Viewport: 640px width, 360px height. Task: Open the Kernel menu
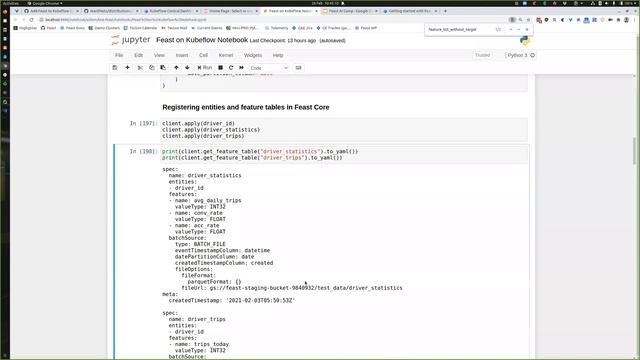[x=226, y=55]
